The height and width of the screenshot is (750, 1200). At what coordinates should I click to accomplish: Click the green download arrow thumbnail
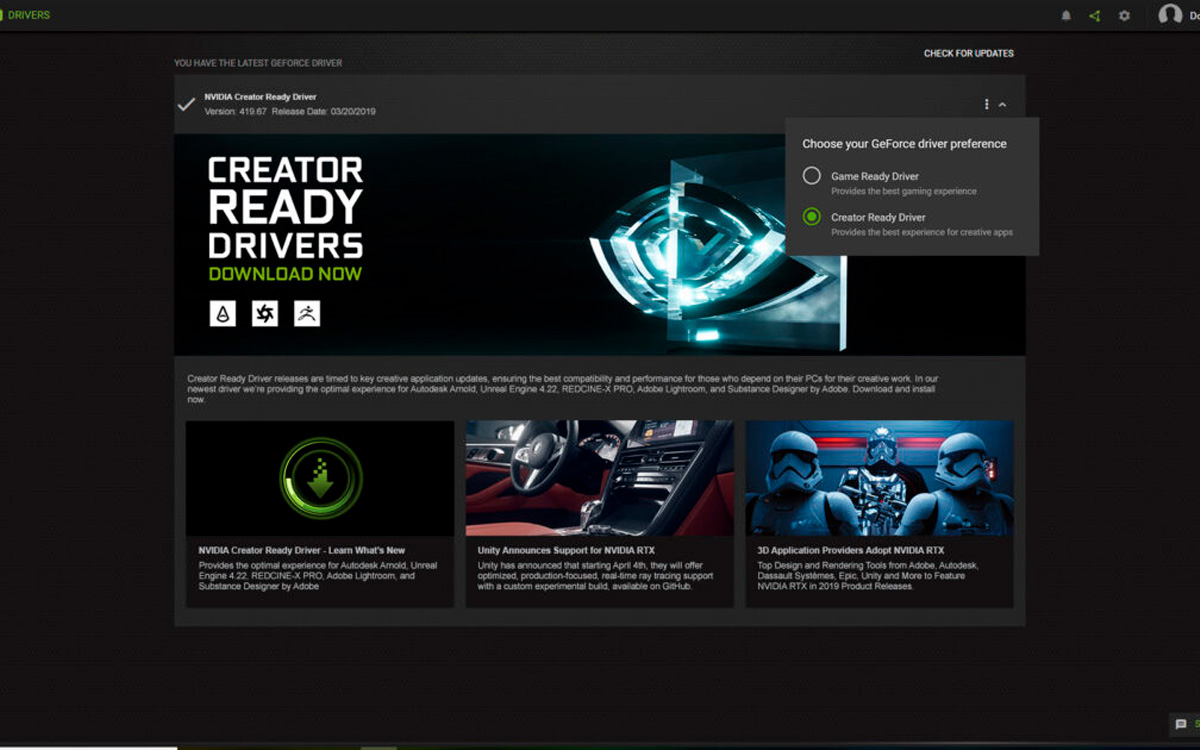coord(320,478)
